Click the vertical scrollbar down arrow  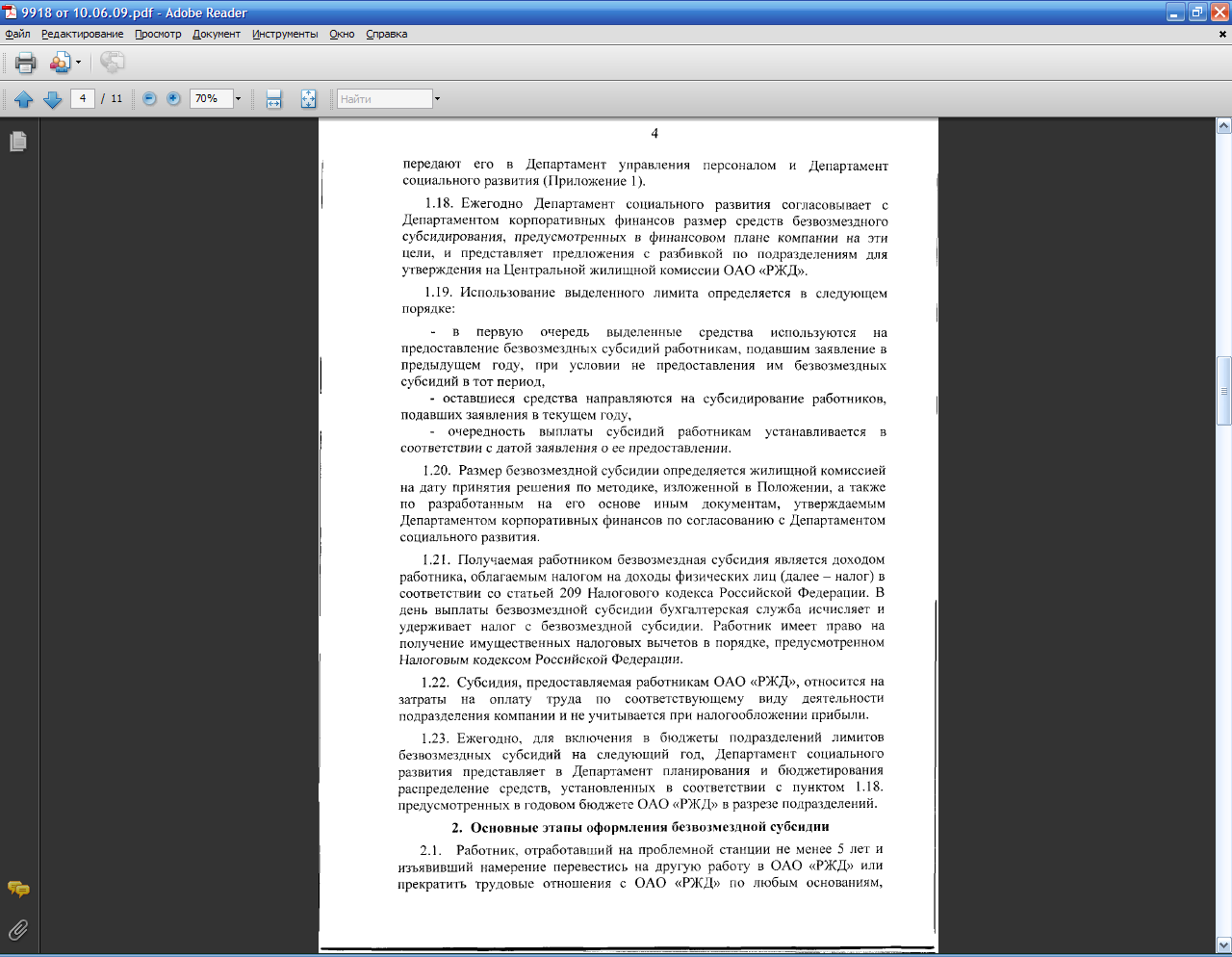tap(1223, 944)
